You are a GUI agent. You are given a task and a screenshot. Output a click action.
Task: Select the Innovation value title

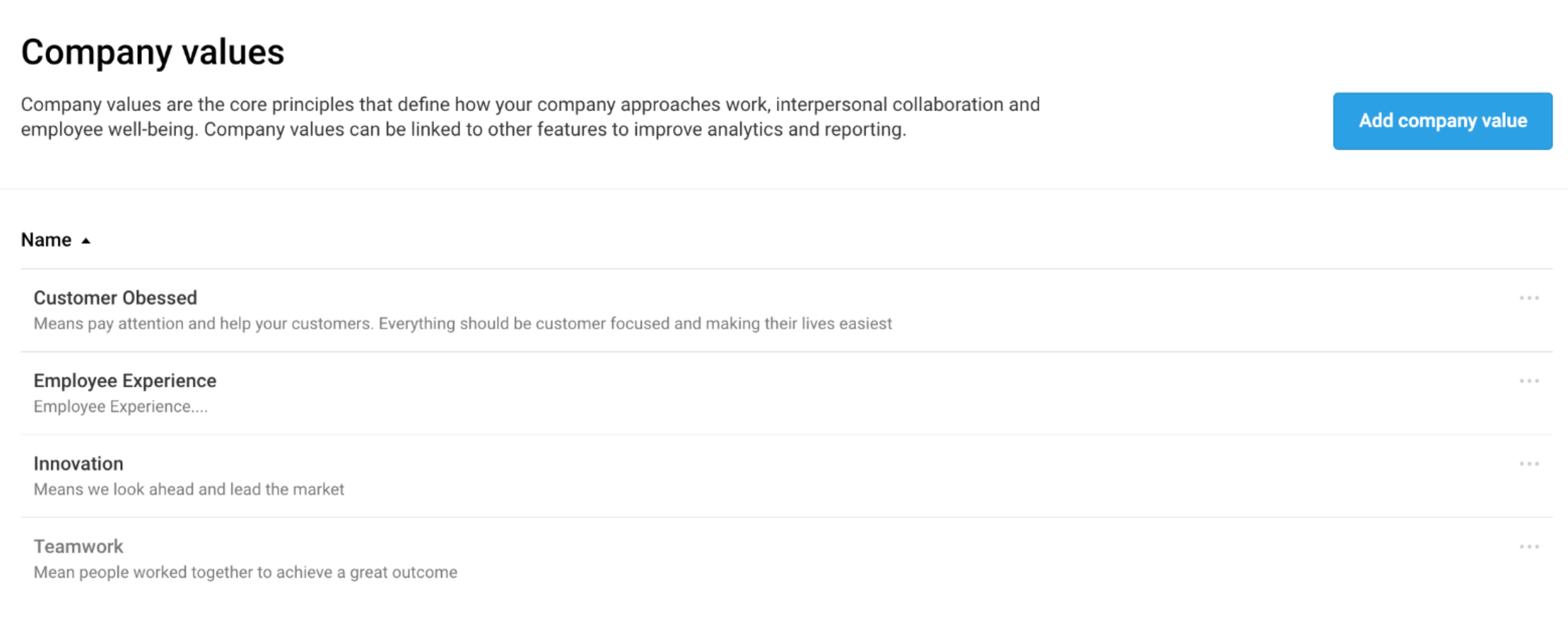point(78,464)
